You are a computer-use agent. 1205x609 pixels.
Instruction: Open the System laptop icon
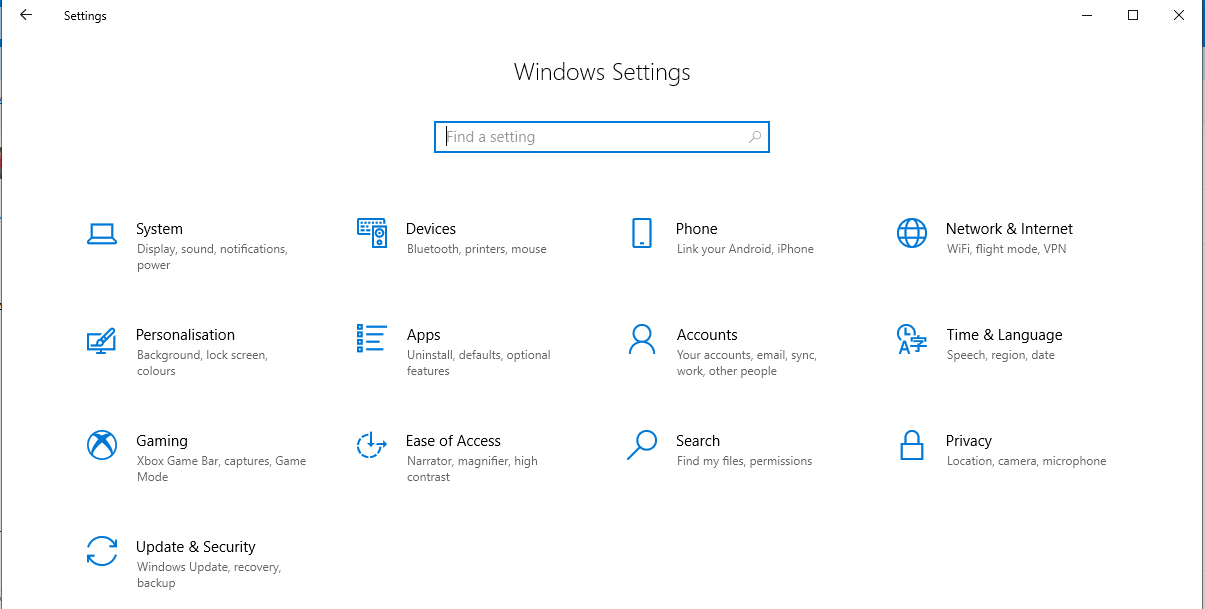pyautogui.click(x=102, y=233)
